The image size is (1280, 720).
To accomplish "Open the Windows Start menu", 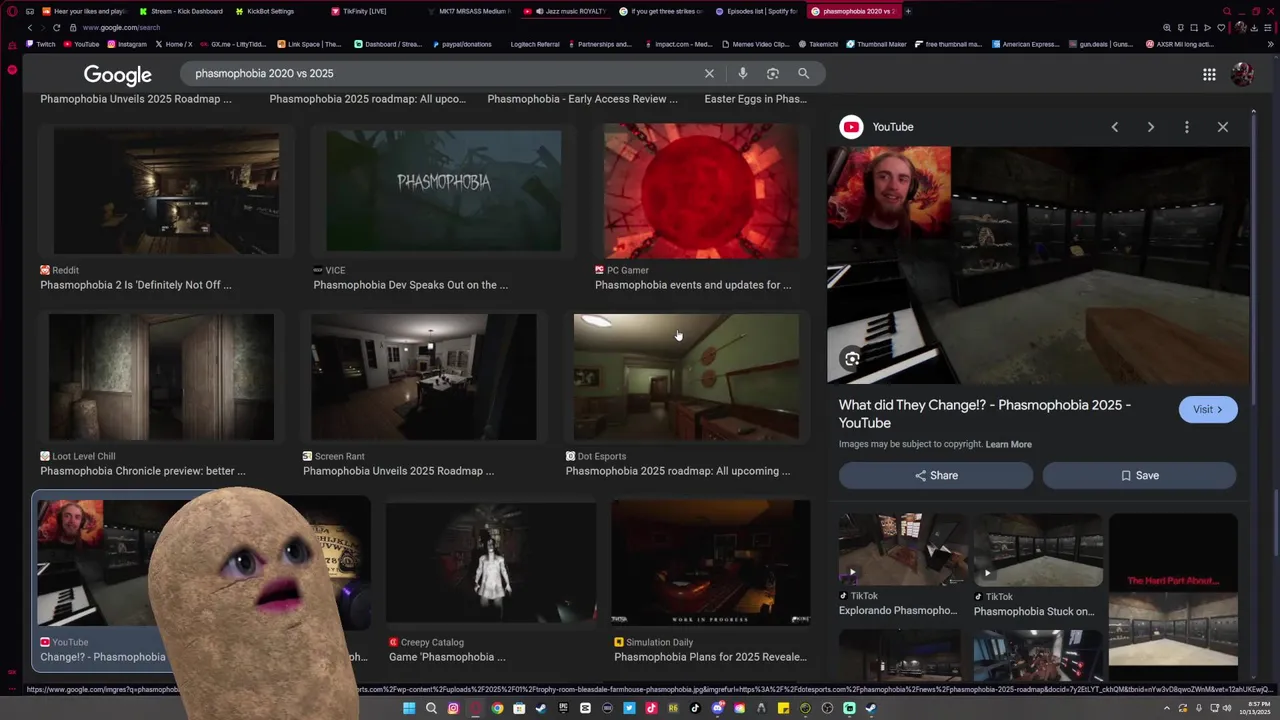I will coord(409,708).
